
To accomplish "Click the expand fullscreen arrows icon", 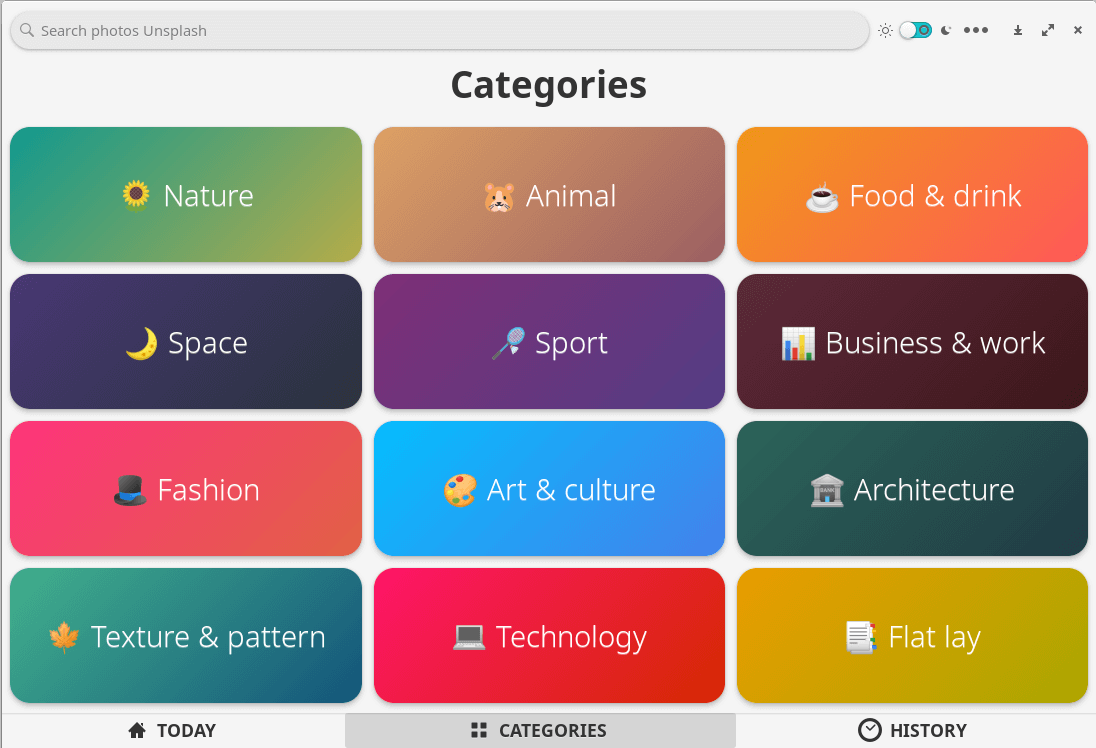I will click(1048, 30).
